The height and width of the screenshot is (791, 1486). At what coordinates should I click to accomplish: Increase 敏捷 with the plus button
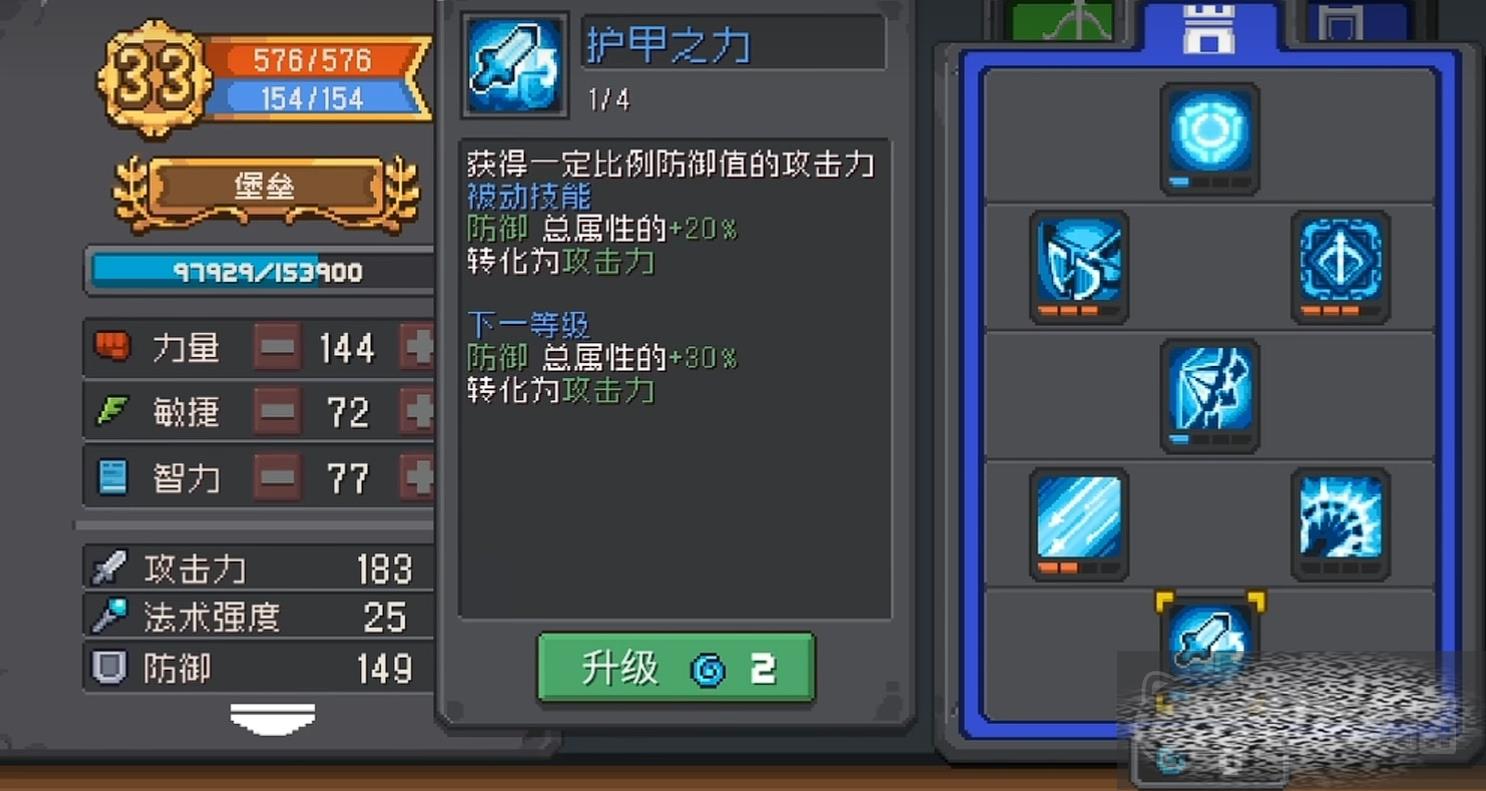[418, 412]
